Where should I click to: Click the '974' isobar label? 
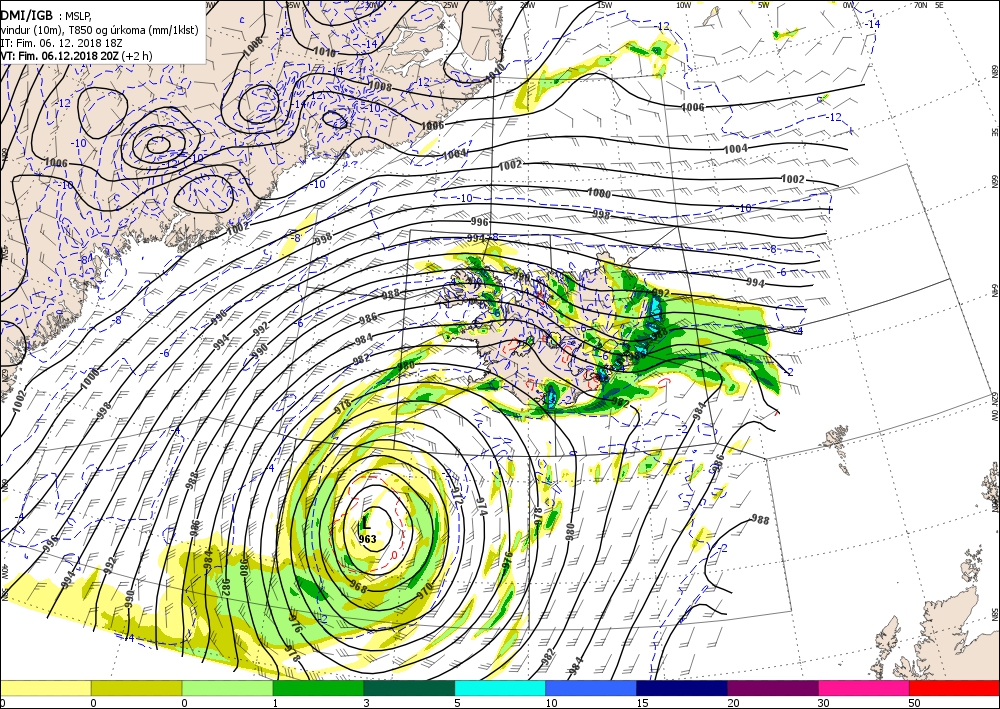coord(481,508)
